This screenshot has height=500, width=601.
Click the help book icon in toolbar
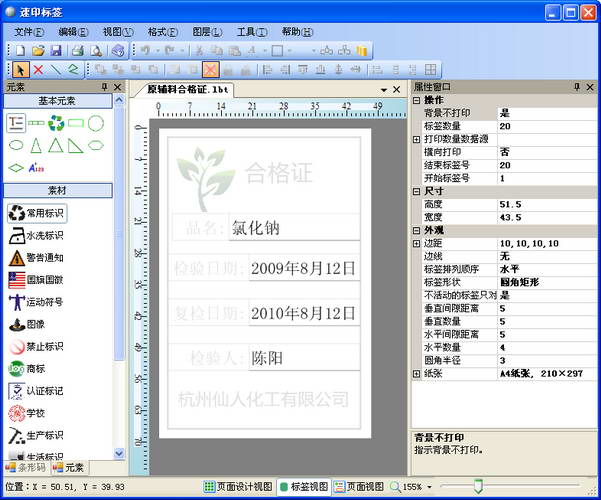[x=118, y=50]
